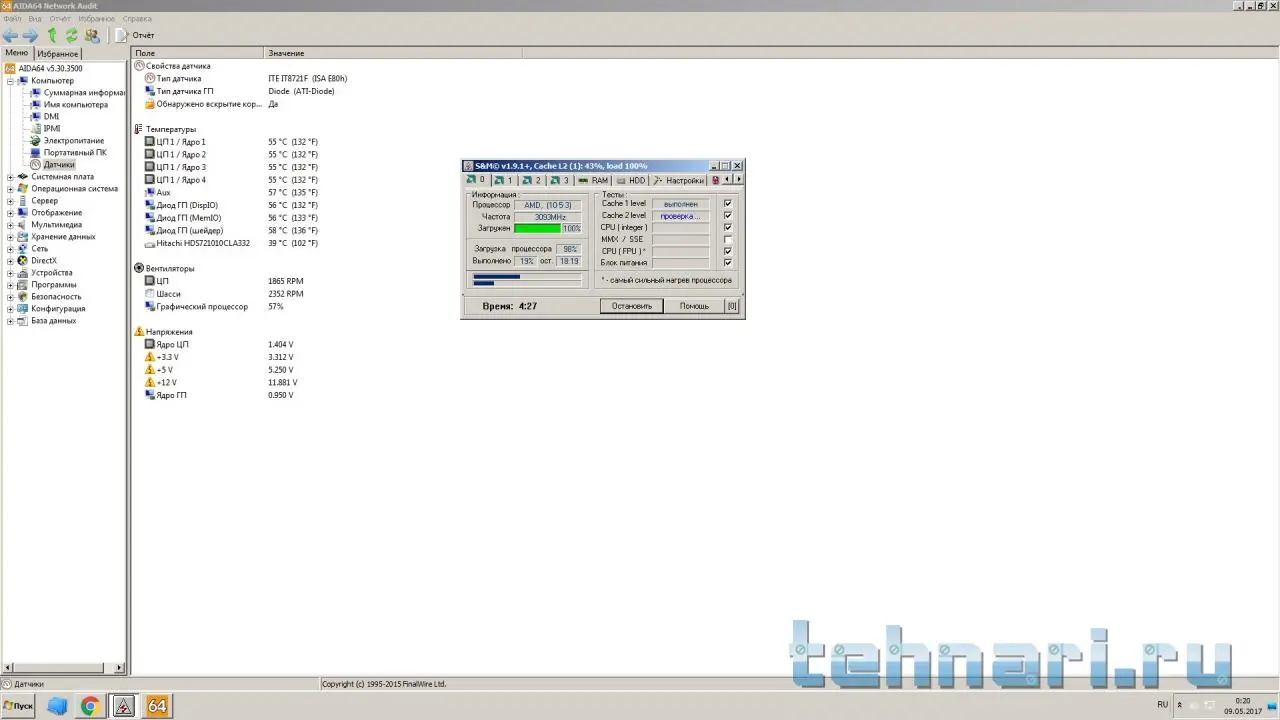This screenshot has width=1280, height=720.
Task: Expand the Мультимедиа node
Action: 10,224
